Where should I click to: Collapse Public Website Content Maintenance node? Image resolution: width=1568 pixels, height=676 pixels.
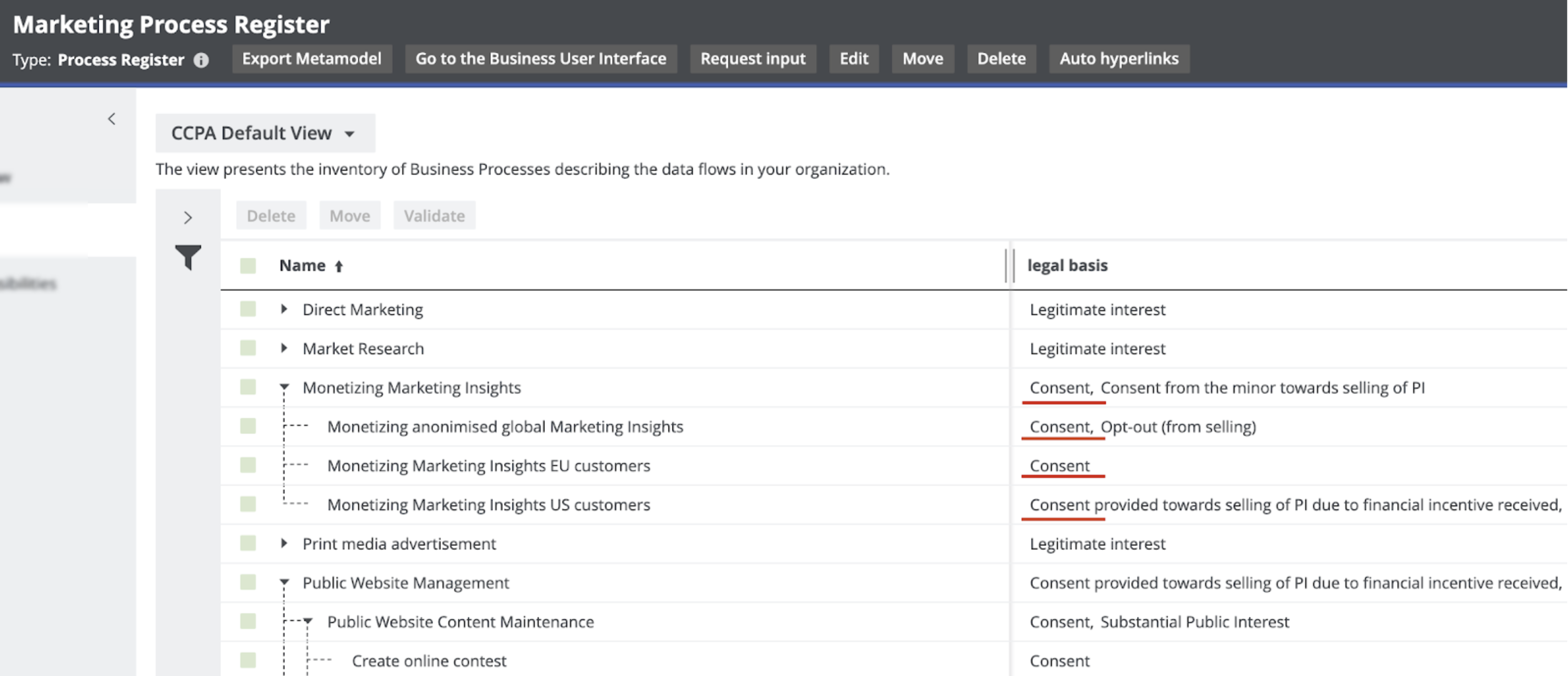pos(308,621)
